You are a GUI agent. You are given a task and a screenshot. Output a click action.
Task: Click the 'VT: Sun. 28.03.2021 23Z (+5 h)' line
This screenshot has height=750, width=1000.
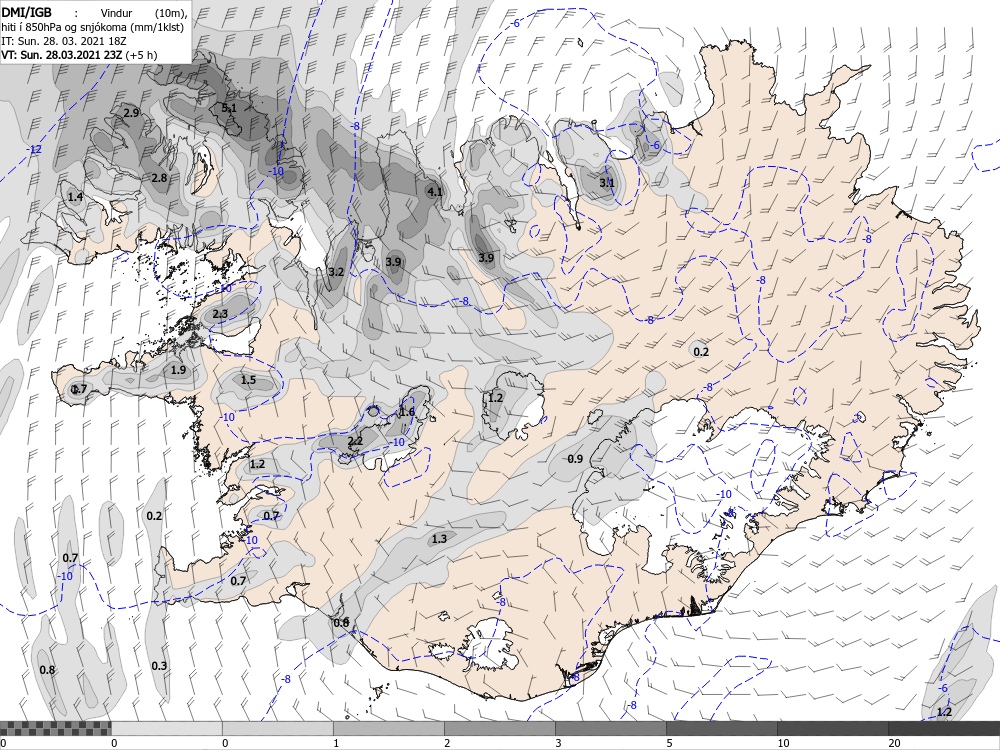(x=79, y=55)
